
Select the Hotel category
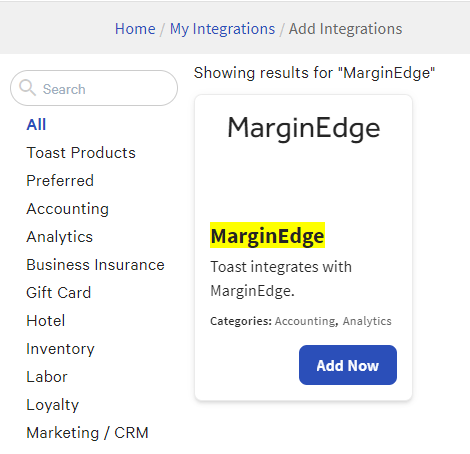[46, 321]
